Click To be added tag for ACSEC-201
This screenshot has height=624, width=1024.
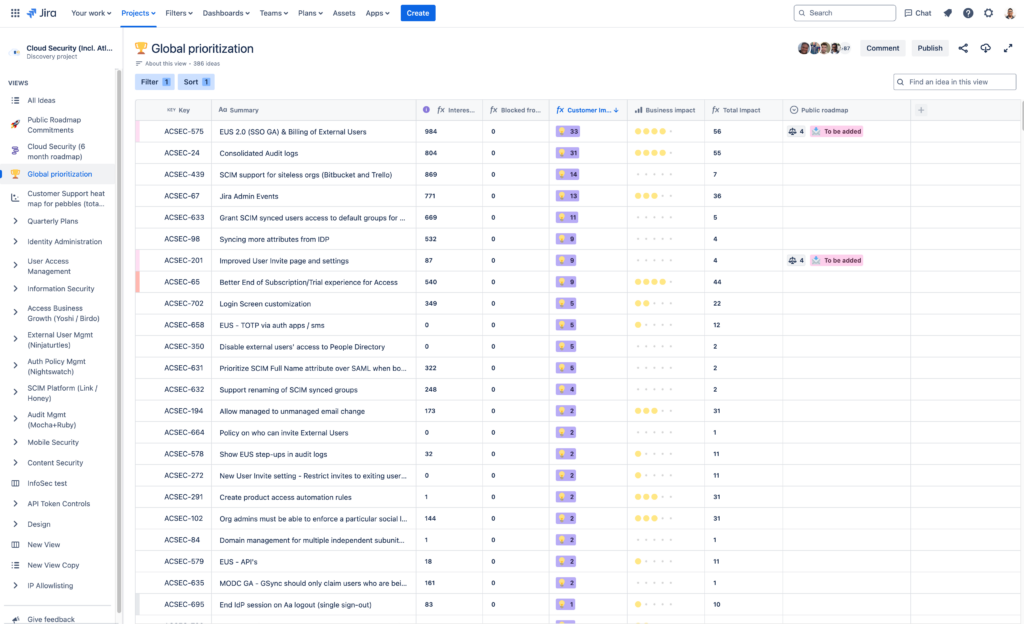[837, 260]
